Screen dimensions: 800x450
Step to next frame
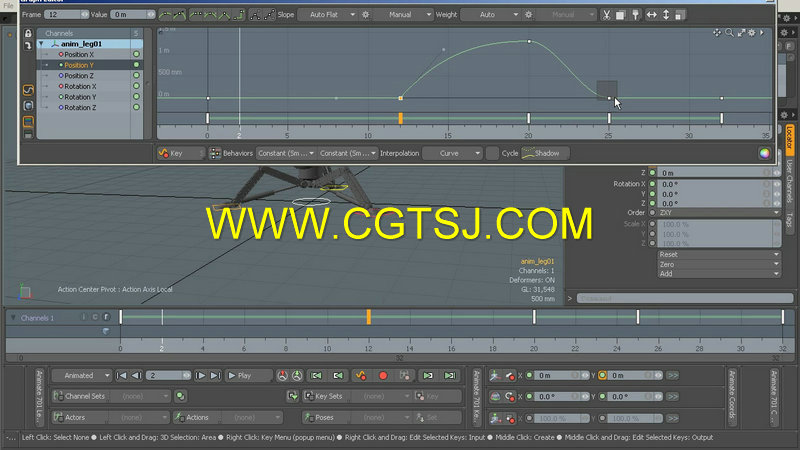(201, 376)
